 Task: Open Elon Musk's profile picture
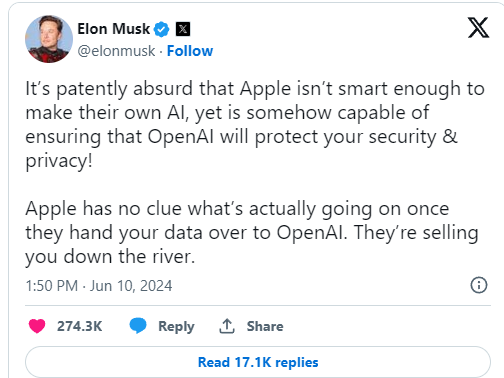coord(49,39)
